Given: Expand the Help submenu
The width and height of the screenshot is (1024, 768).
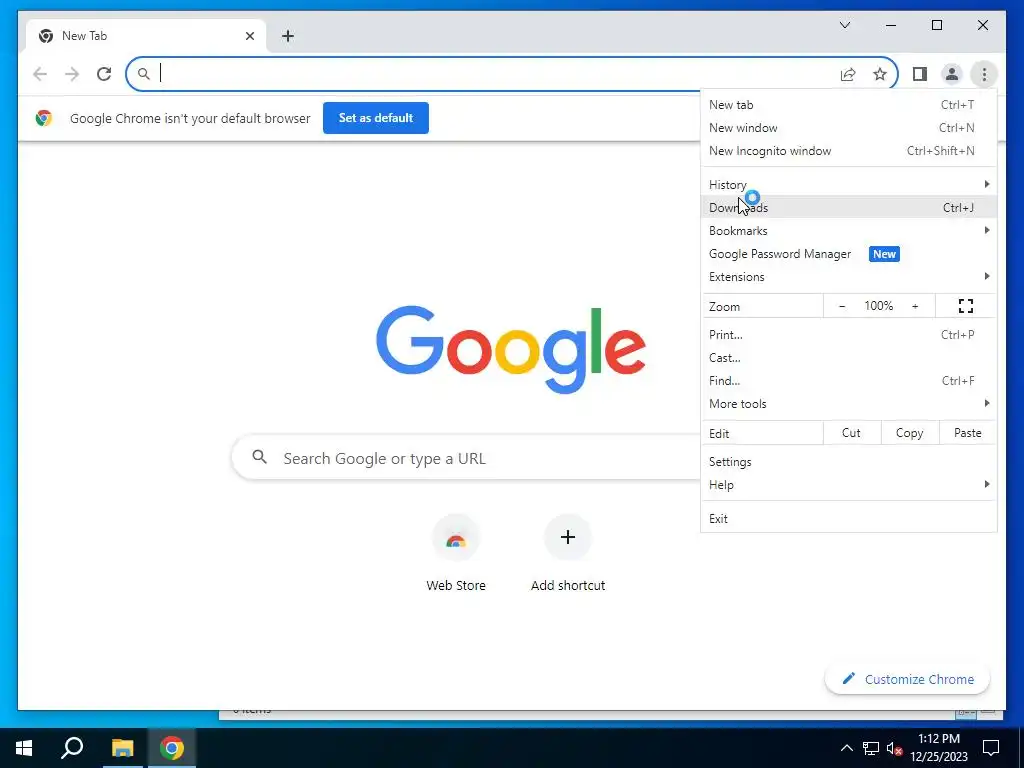Looking at the screenshot, I should 848,485.
